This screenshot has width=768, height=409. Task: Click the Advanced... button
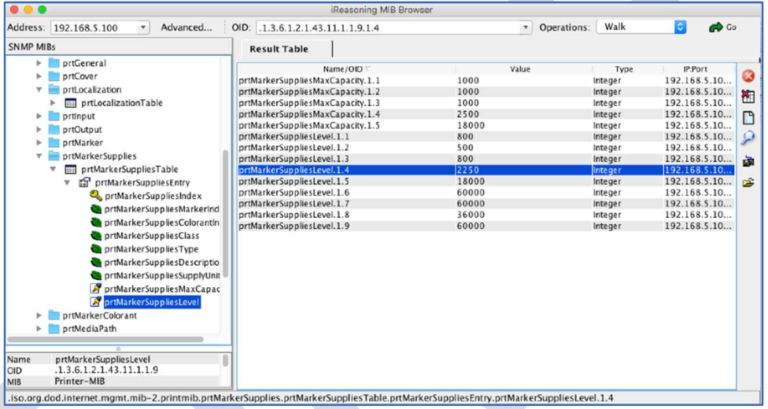coord(186,27)
